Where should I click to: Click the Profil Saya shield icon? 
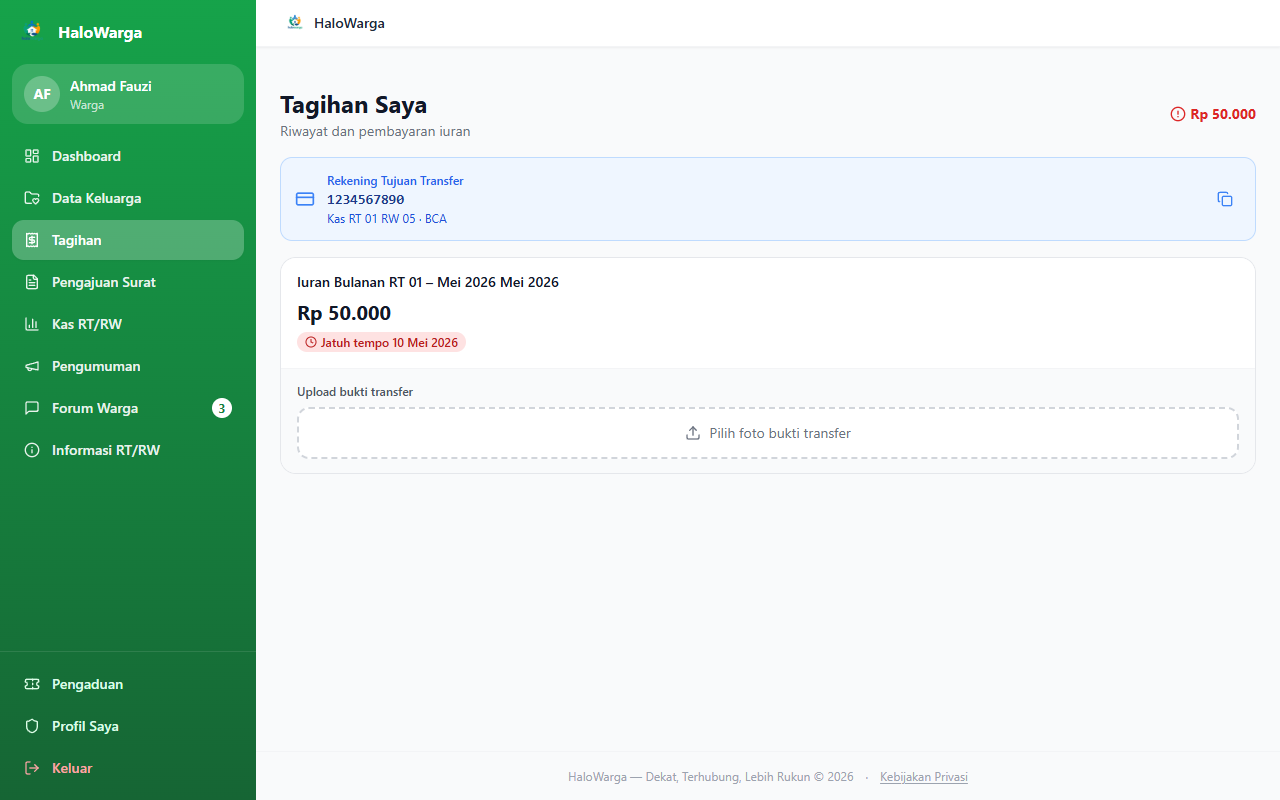[x=32, y=726]
